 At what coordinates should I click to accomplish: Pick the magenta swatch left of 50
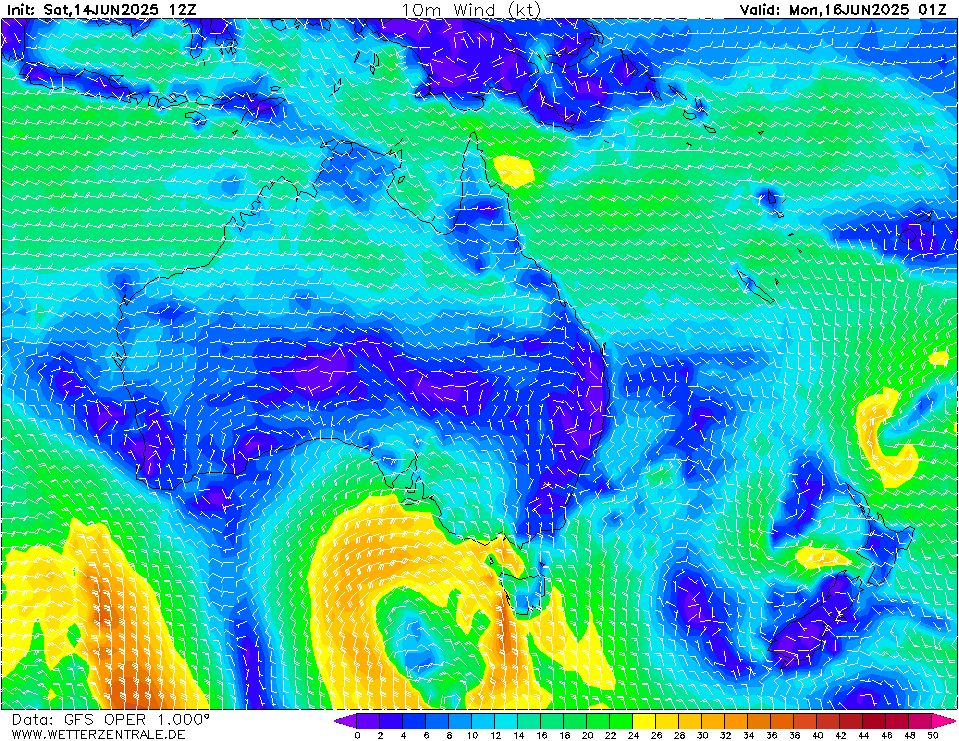[x=921, y=721]
